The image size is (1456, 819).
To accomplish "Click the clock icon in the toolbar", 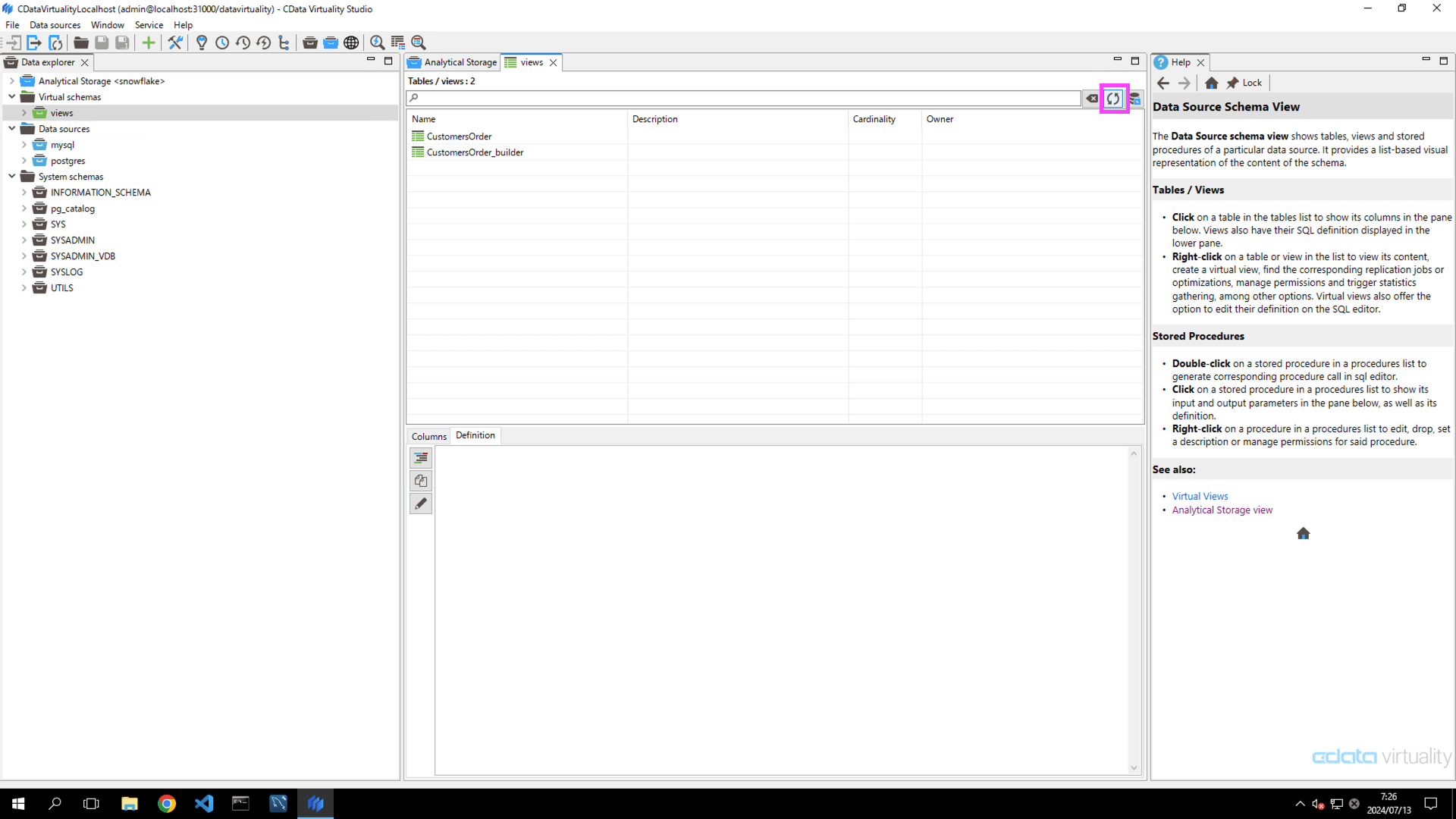I will tap(222, 42).
